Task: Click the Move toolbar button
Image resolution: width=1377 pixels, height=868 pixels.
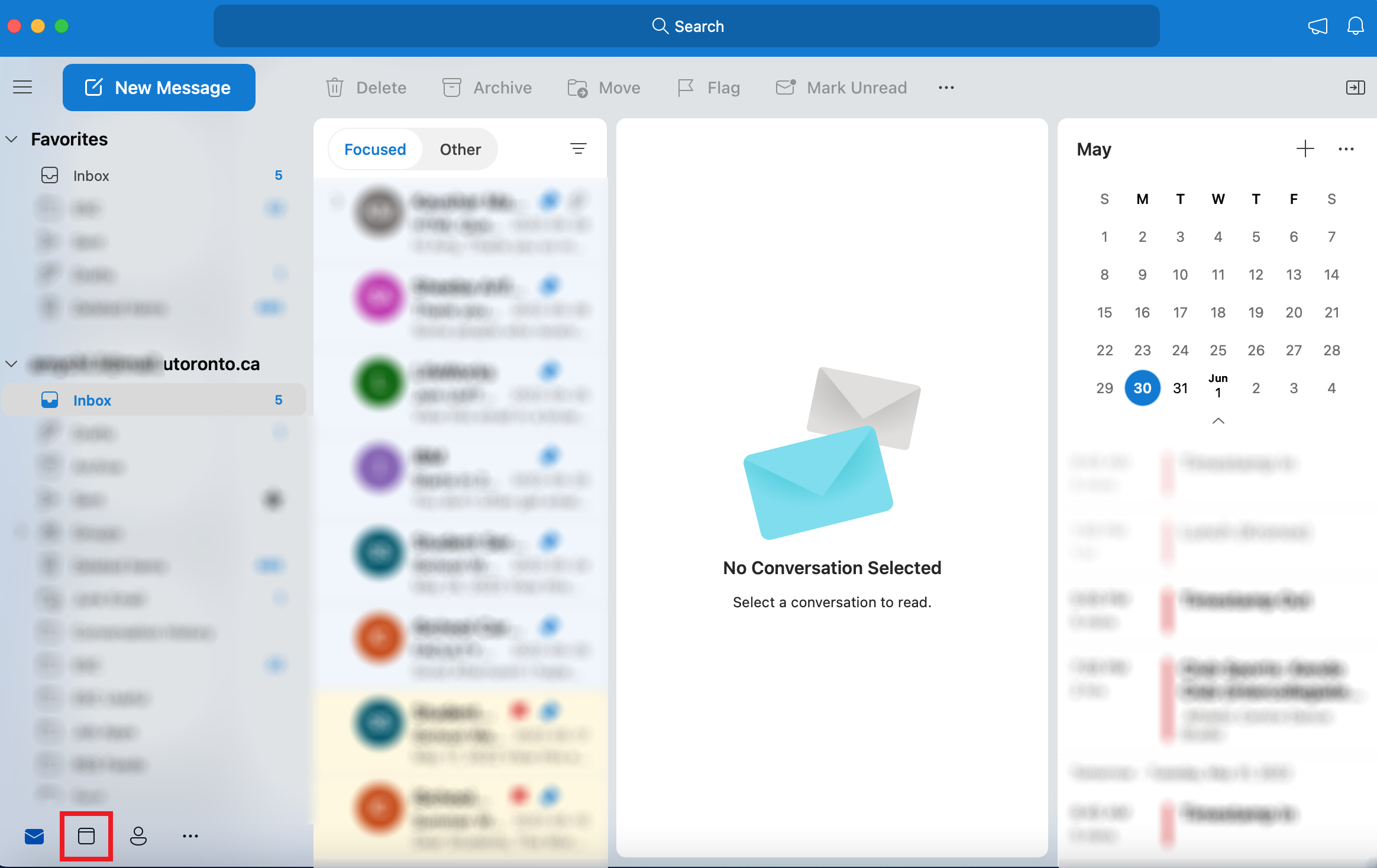Action: pos(604,87)
